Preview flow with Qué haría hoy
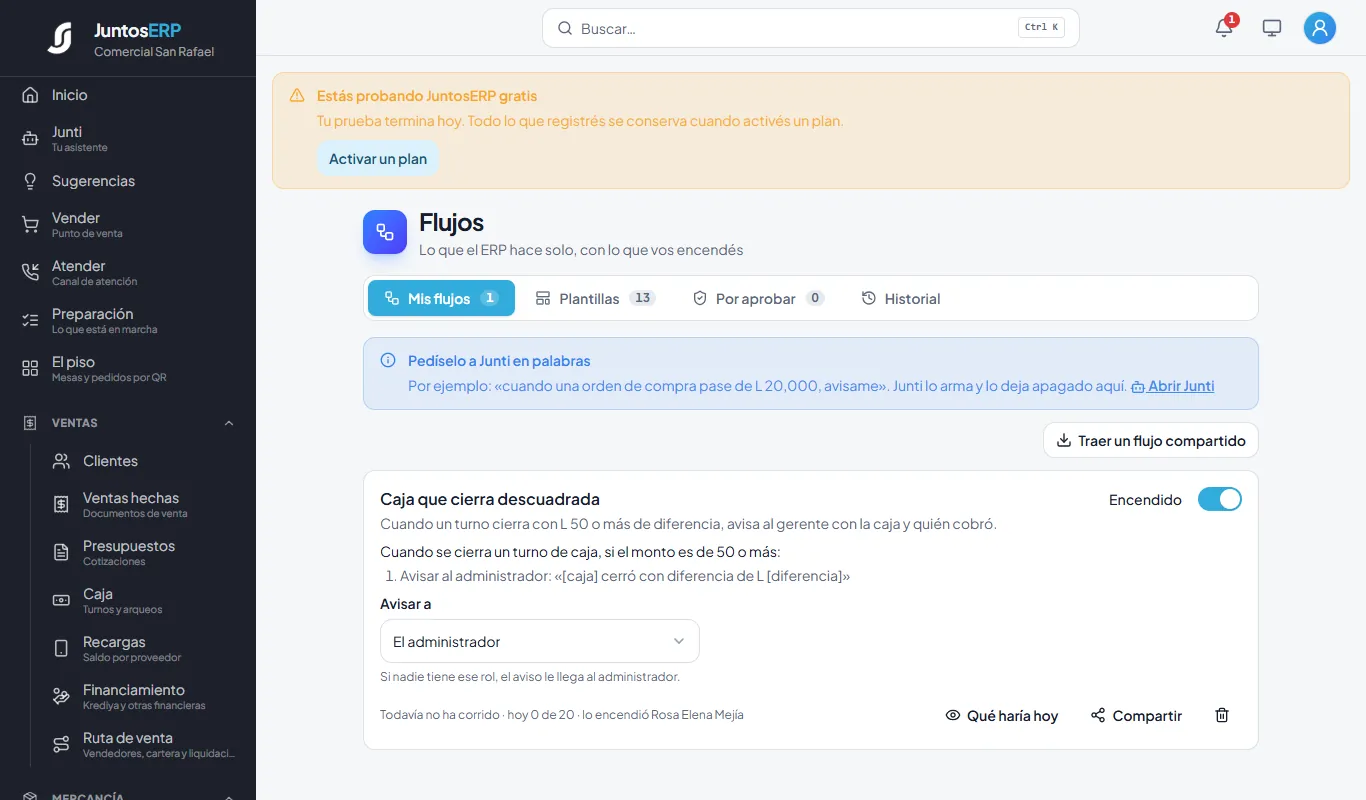This screenshot has width=1366, height=800. (x=1002, y=715)
